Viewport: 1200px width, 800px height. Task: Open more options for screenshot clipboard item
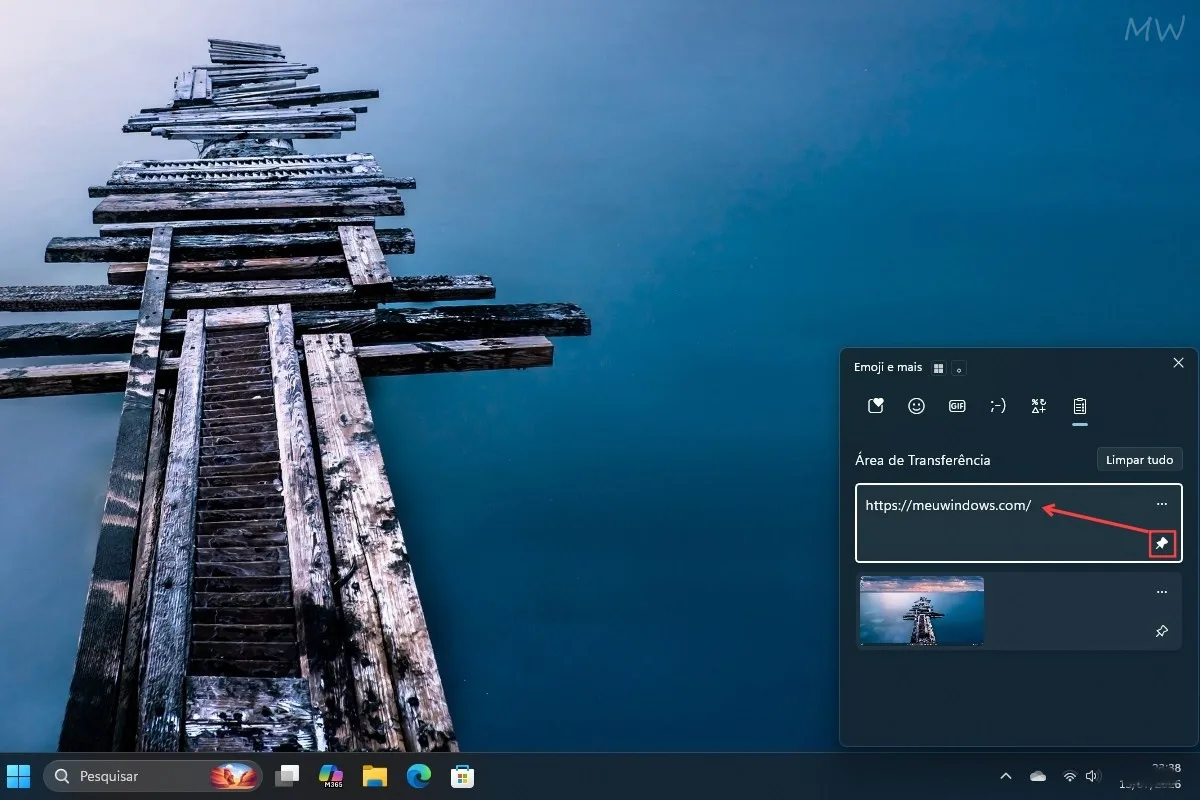[1161, 592]
